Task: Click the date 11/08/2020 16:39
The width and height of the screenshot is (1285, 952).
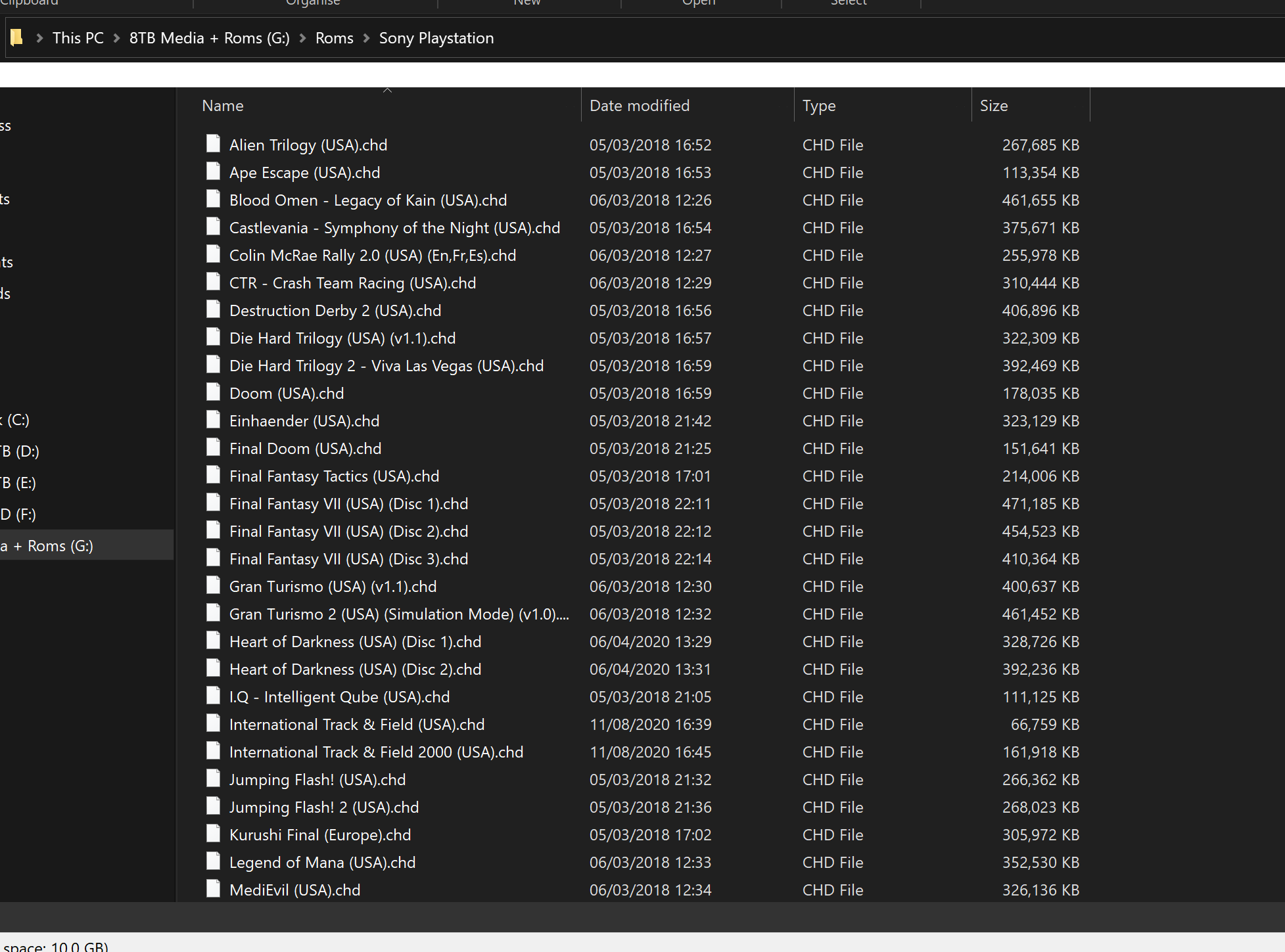Action: pyautogui.click(x=651, y=724)
